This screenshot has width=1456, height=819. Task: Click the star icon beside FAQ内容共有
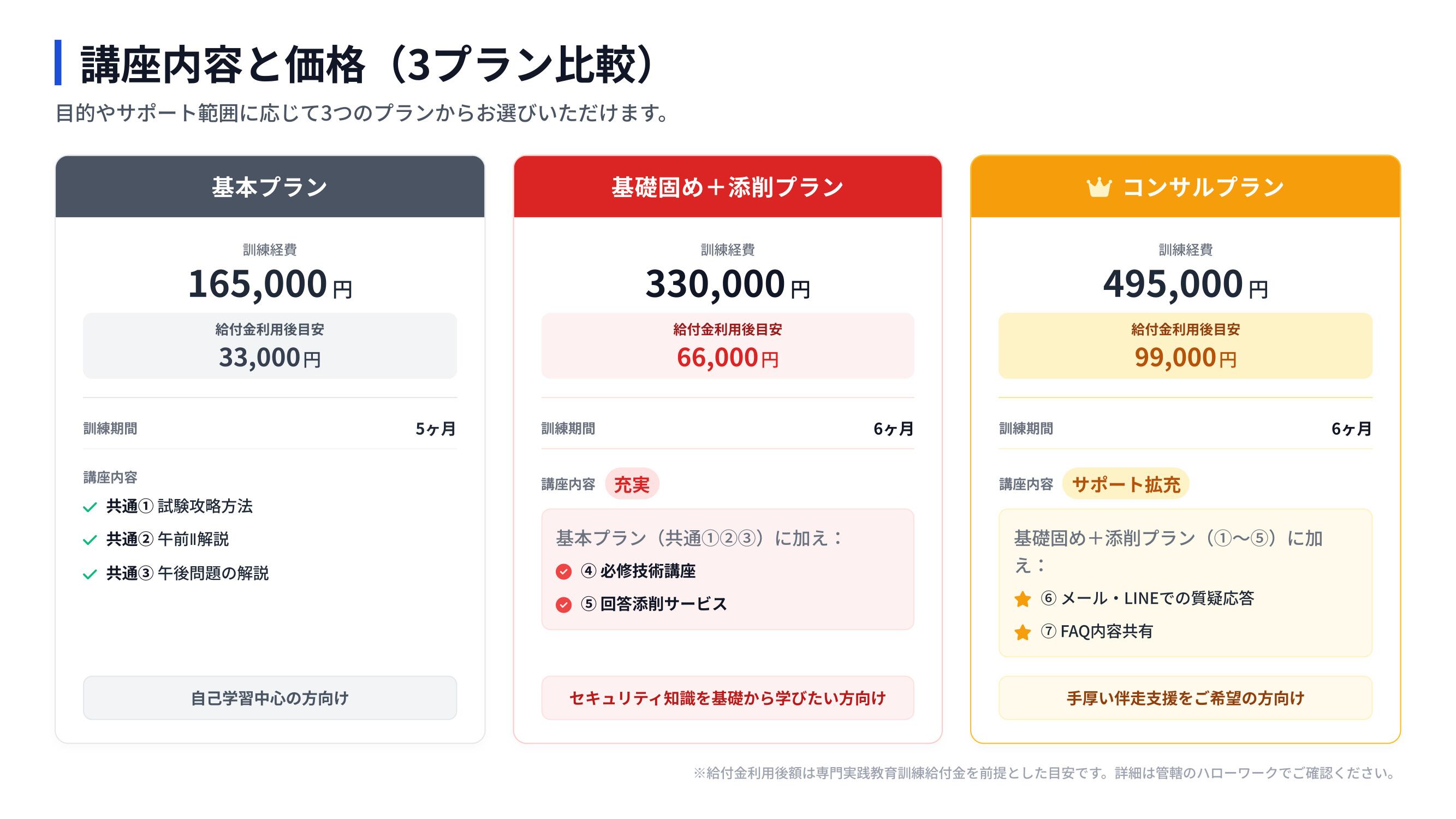[1023, 632]
